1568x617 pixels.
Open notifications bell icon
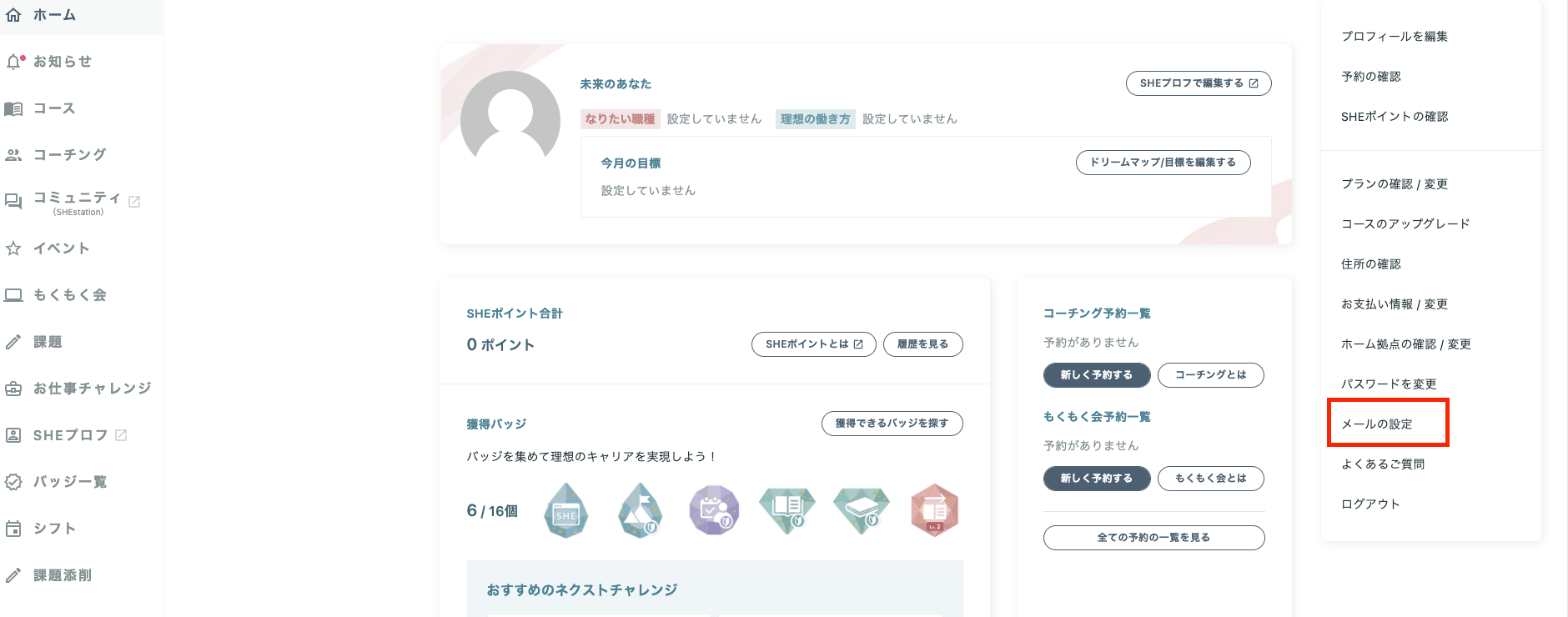coord(13,62)
